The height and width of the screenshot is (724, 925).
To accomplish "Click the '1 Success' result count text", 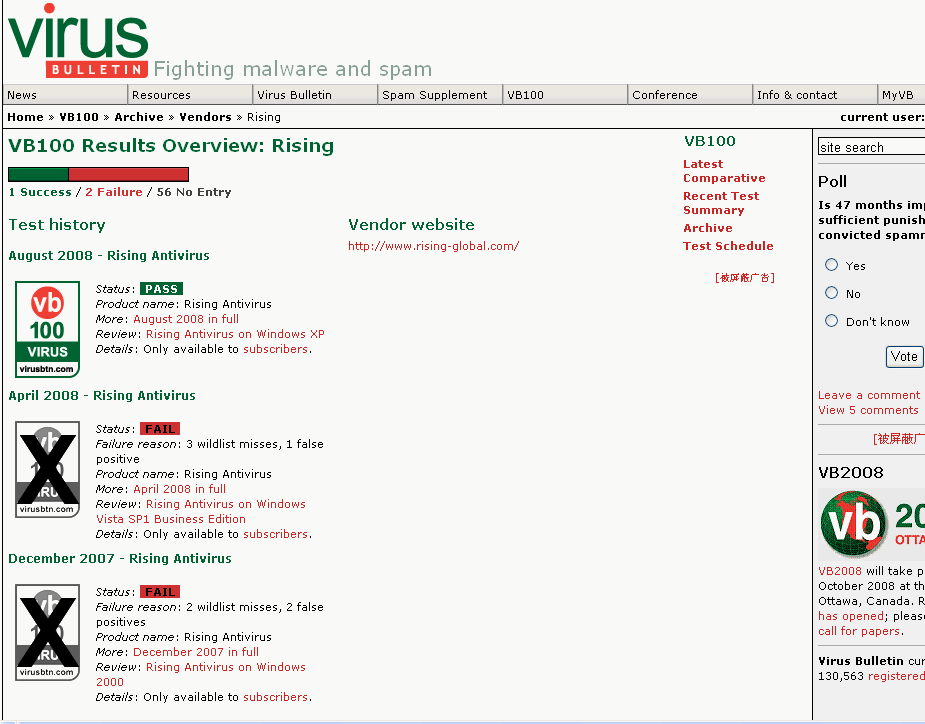I will tap(40, 192).
